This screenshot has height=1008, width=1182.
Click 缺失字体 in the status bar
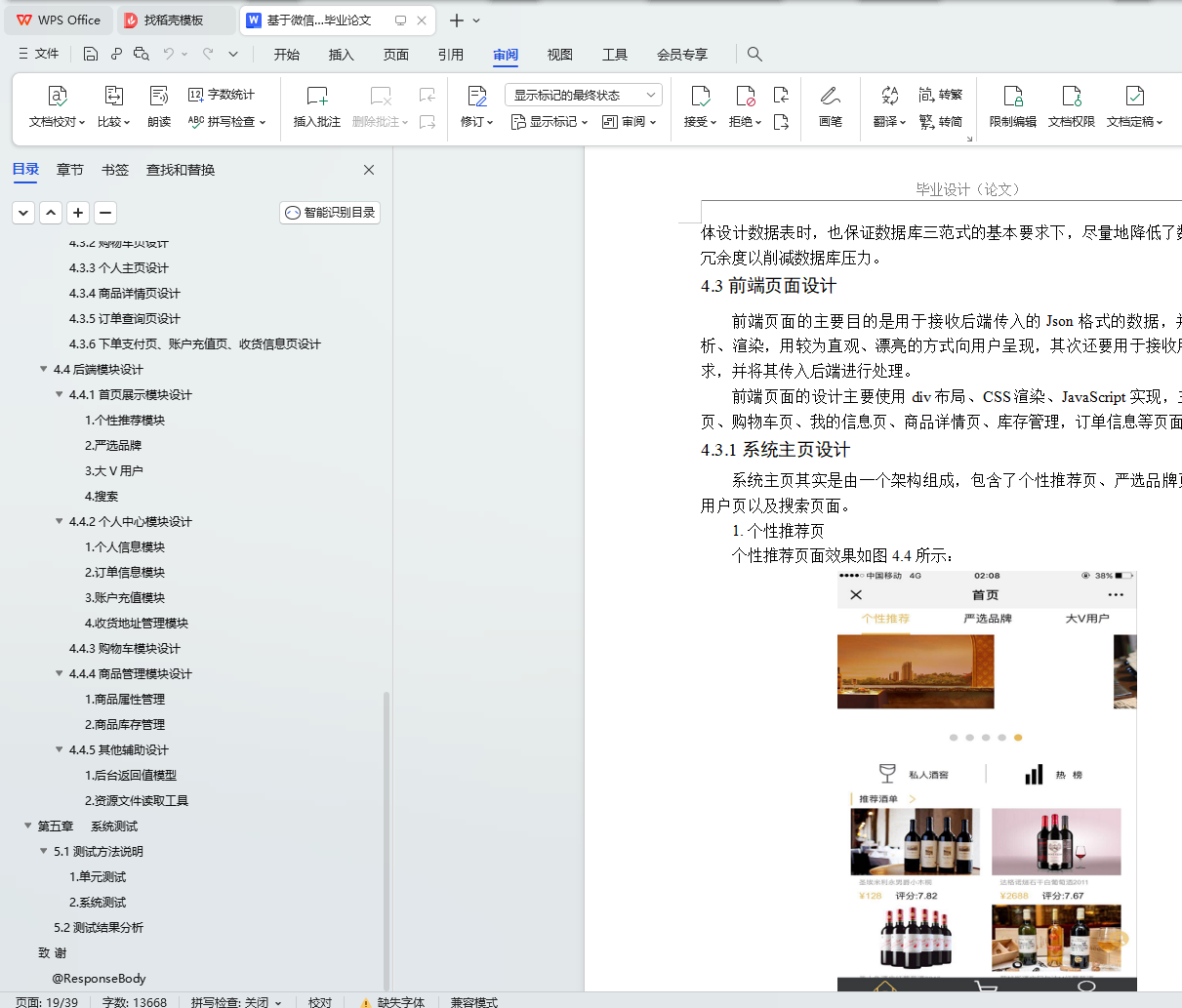392,1001
